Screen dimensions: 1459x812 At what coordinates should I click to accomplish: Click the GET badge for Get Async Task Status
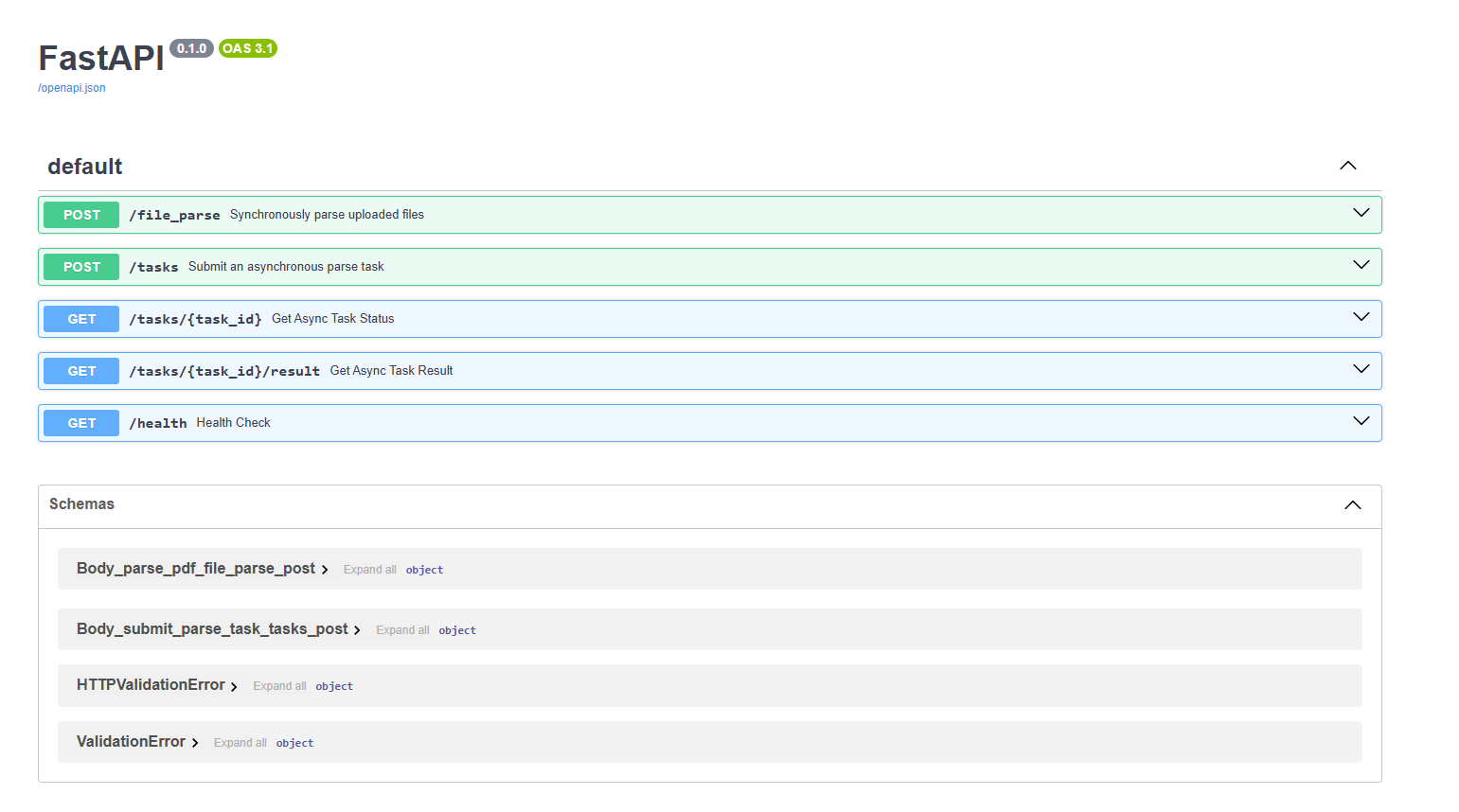(81, 319)
